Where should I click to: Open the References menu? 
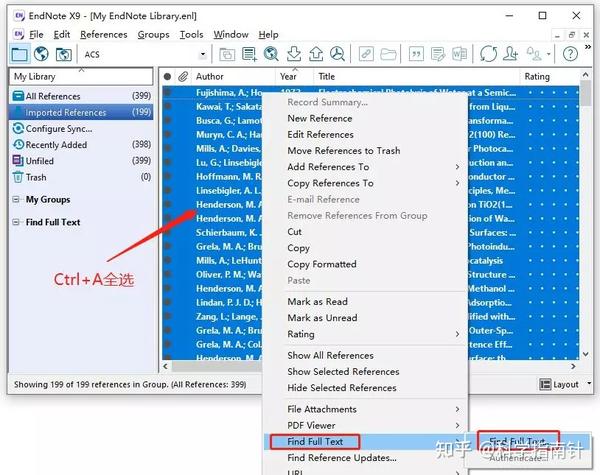(104, 34)
